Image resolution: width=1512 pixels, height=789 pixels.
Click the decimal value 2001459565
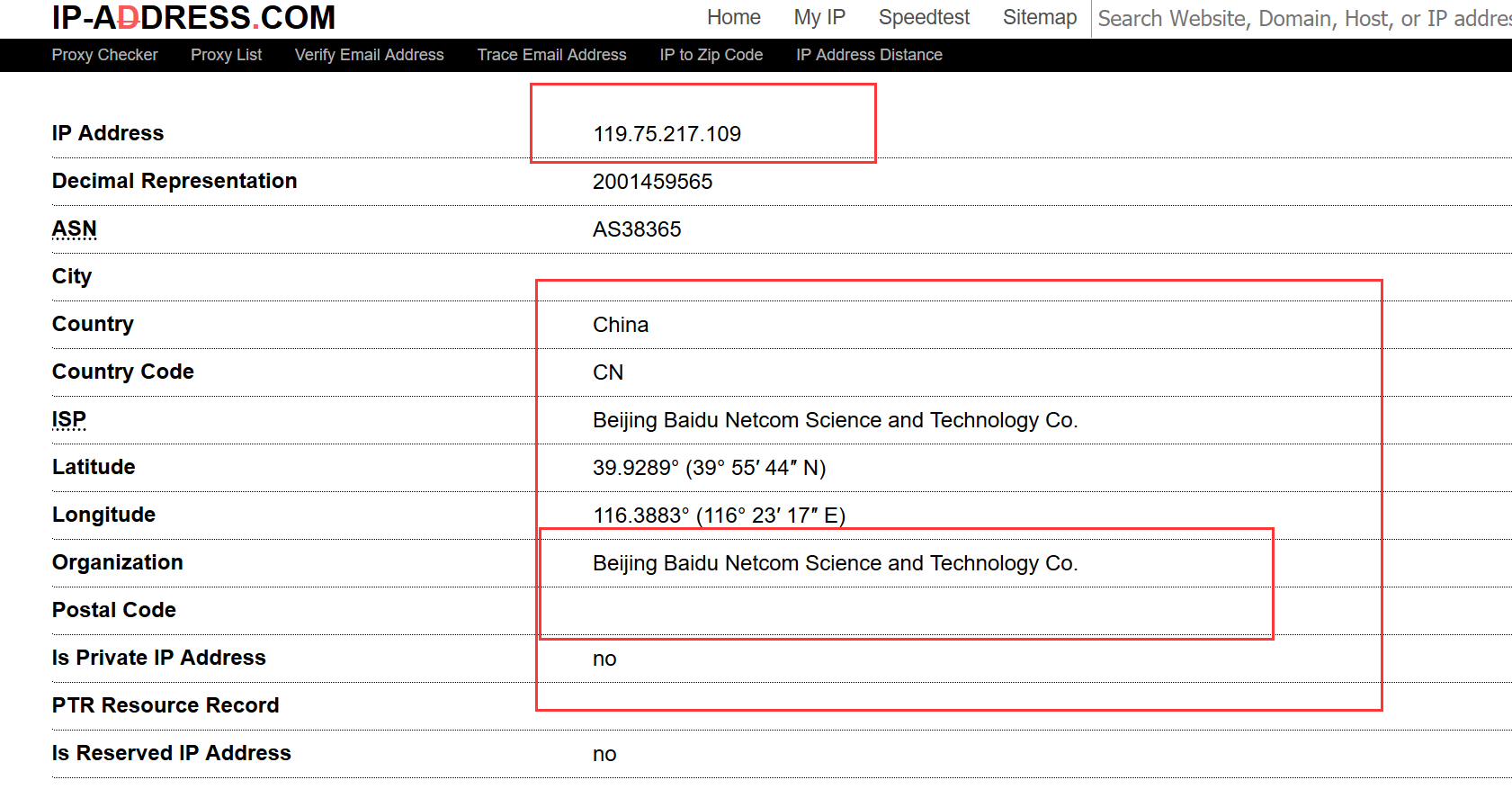point(652,182)
